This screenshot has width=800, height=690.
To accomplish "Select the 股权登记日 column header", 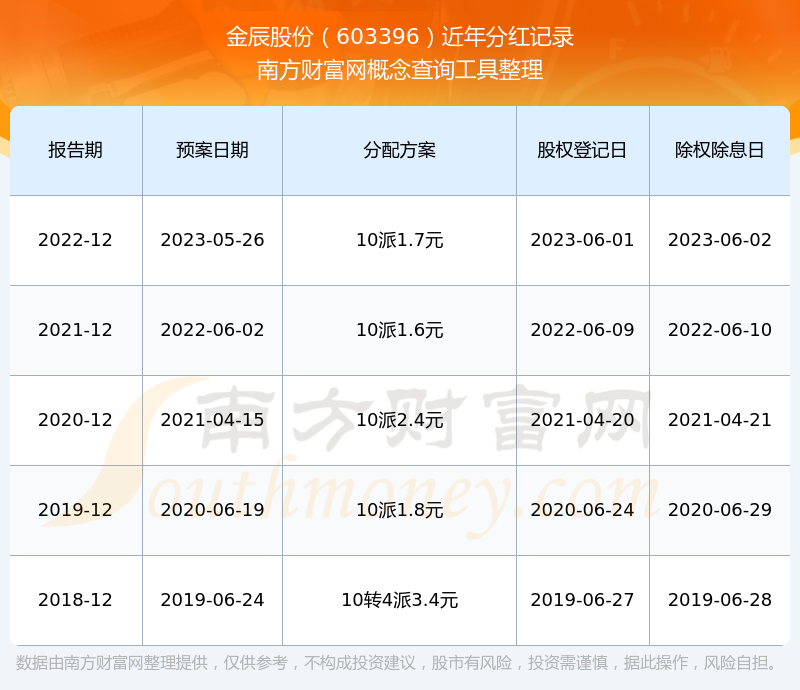I will point(582,150).
